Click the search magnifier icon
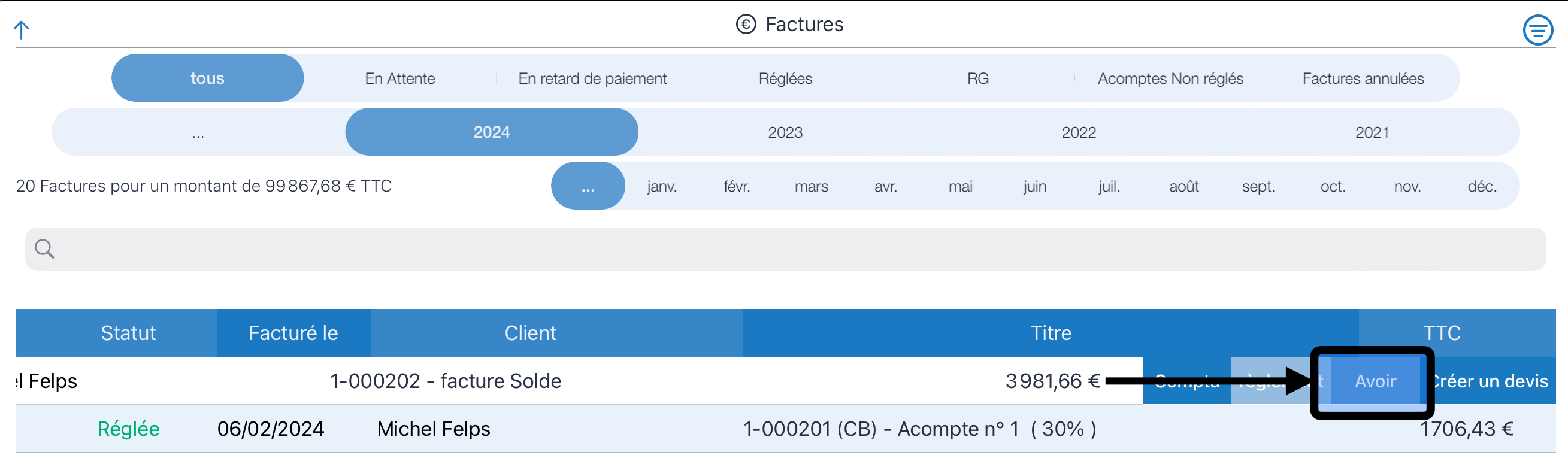1568x464 pixels. tap(44, 248)
